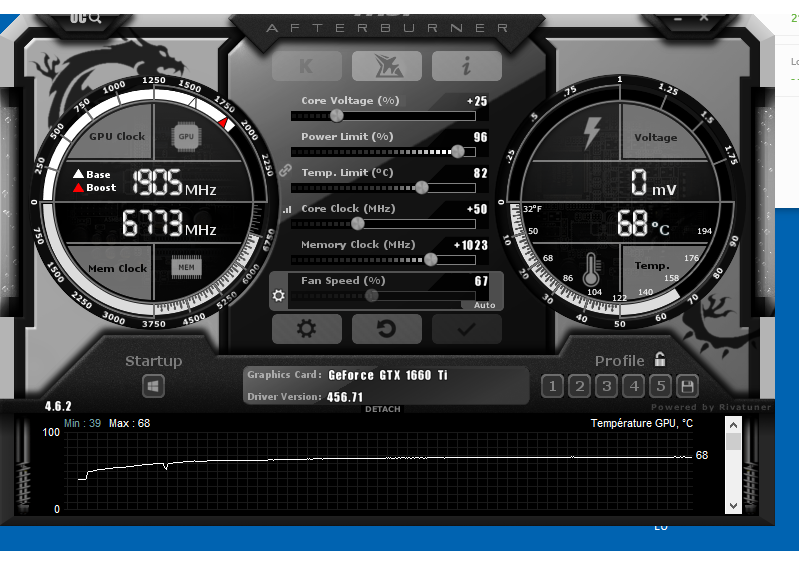
Task: Select profile slot 3
Action: pos(606,386)
